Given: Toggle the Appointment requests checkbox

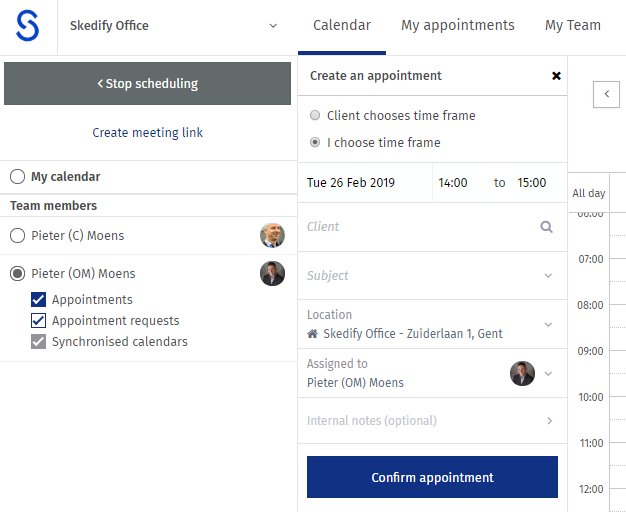Looking at the screenshot, I should click(38, 321).
